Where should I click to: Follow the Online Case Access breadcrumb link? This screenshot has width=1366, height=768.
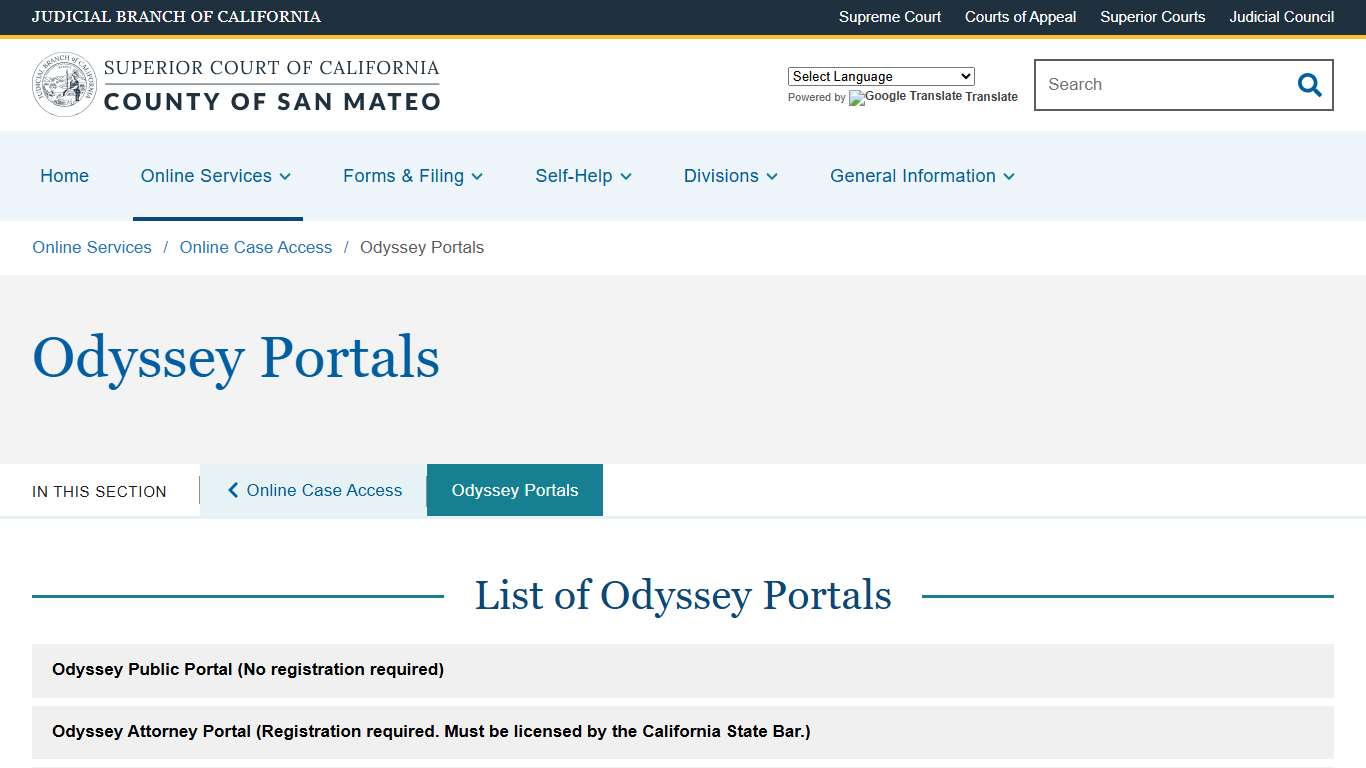pyautogui.click(x=255, y=247)
